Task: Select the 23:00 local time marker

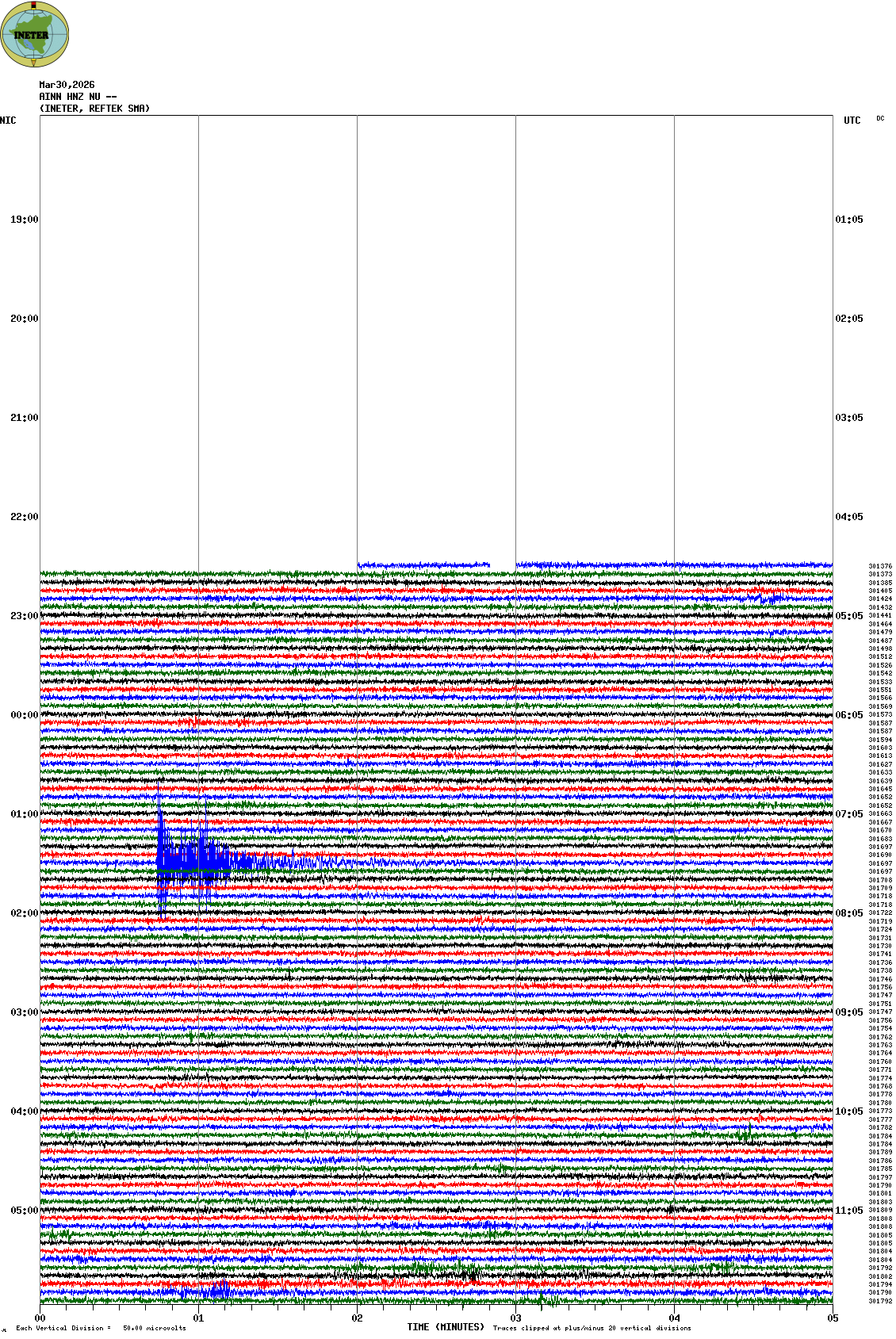Action: (x=24, y=616)
